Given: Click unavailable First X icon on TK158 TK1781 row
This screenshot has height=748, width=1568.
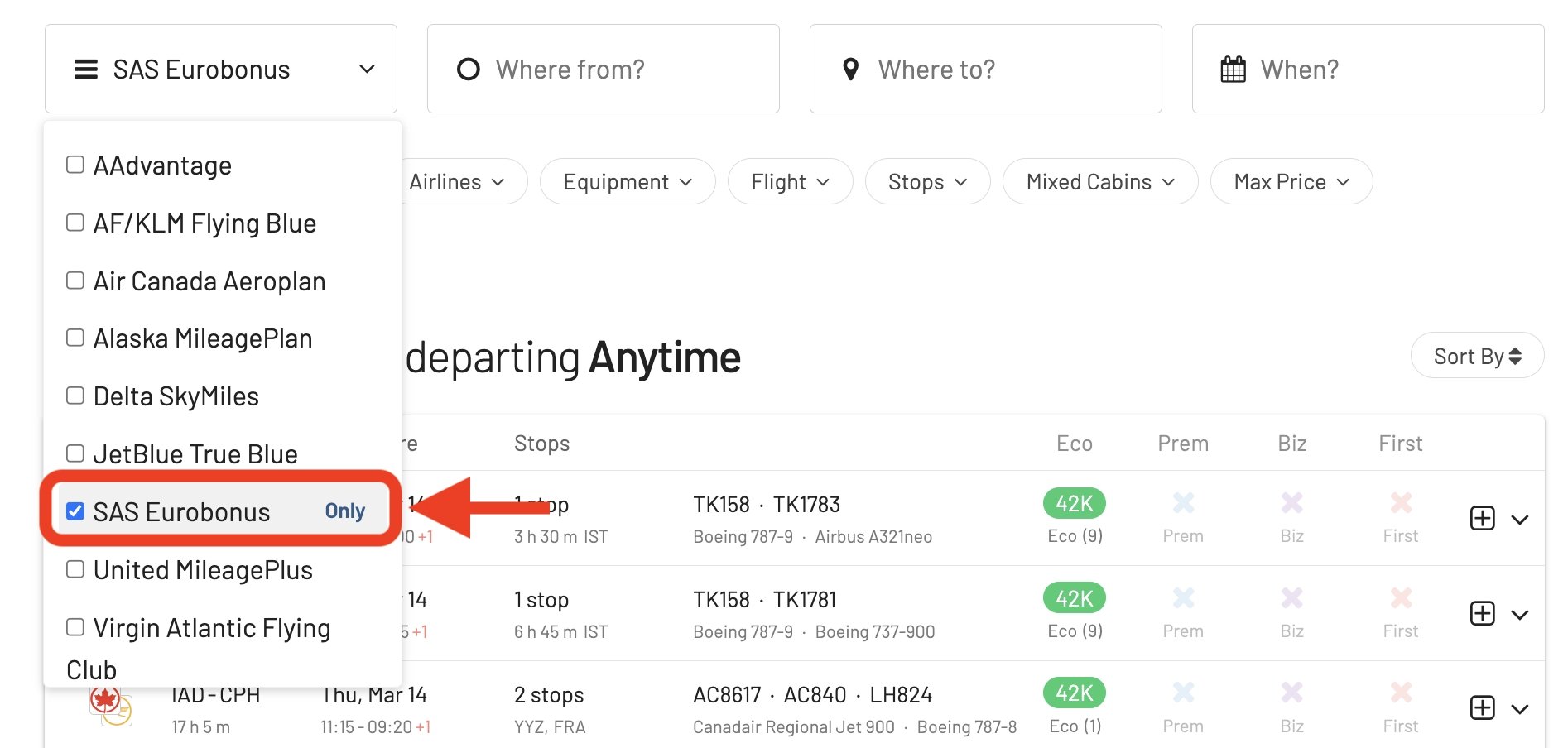Looking at the screenshot, I should click(x=1401, y=597).
